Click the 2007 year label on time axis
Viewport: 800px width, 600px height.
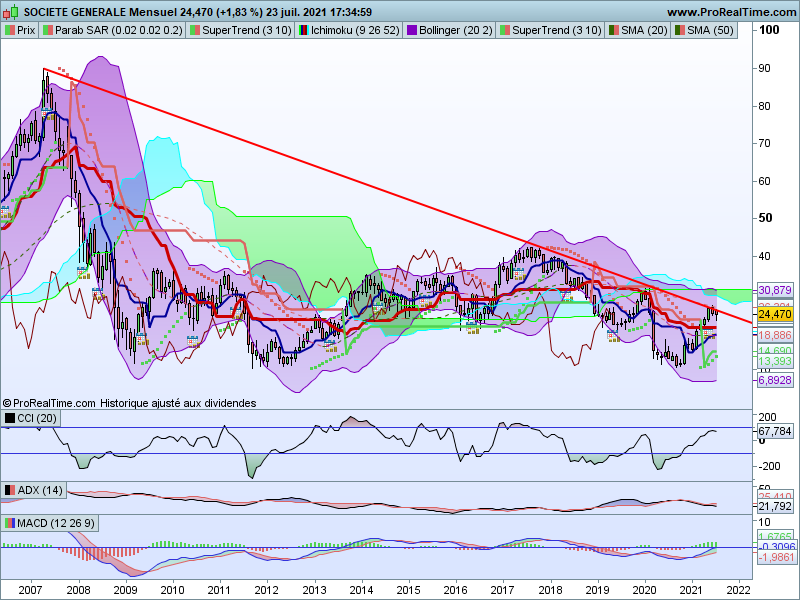(x=31, y=590)
